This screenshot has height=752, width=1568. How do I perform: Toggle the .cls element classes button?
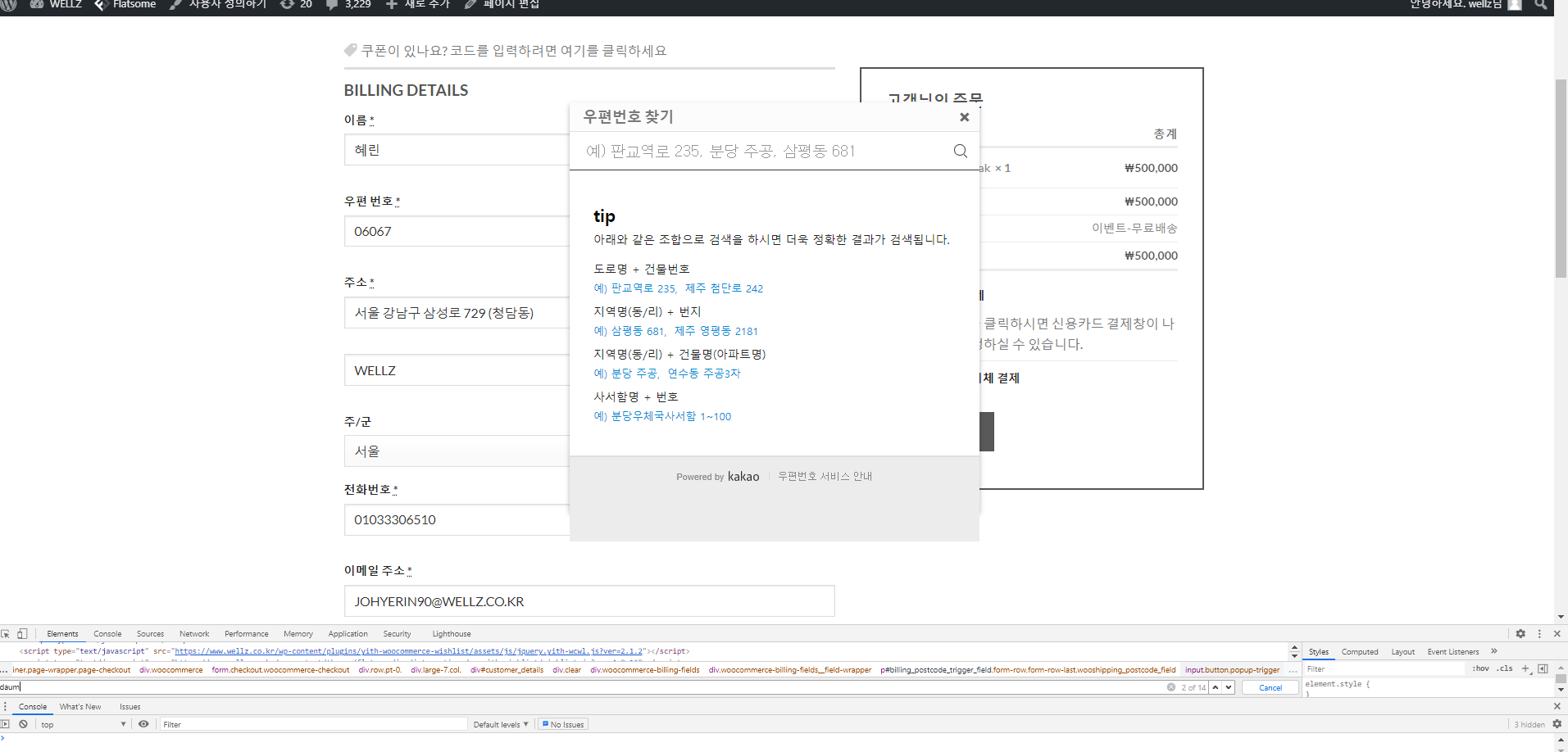pos(1505,668)
